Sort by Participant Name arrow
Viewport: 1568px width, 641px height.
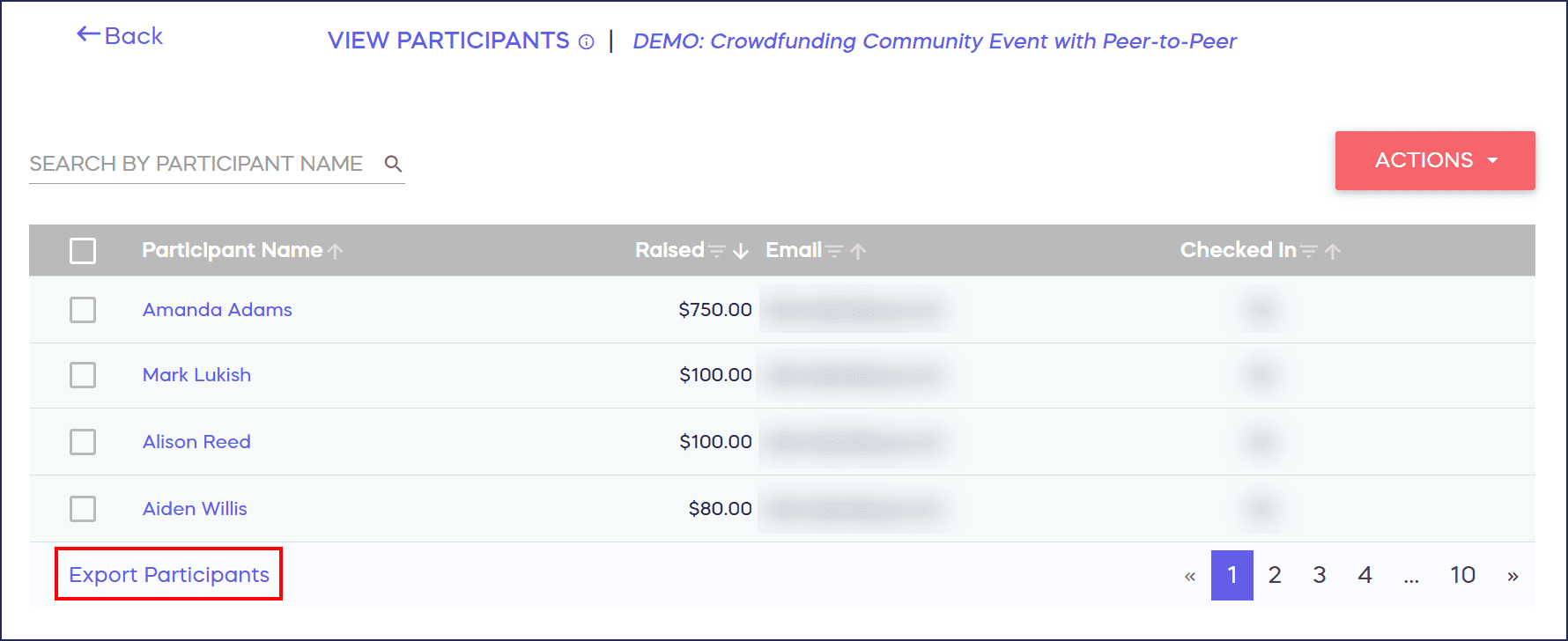coord(335,252)
